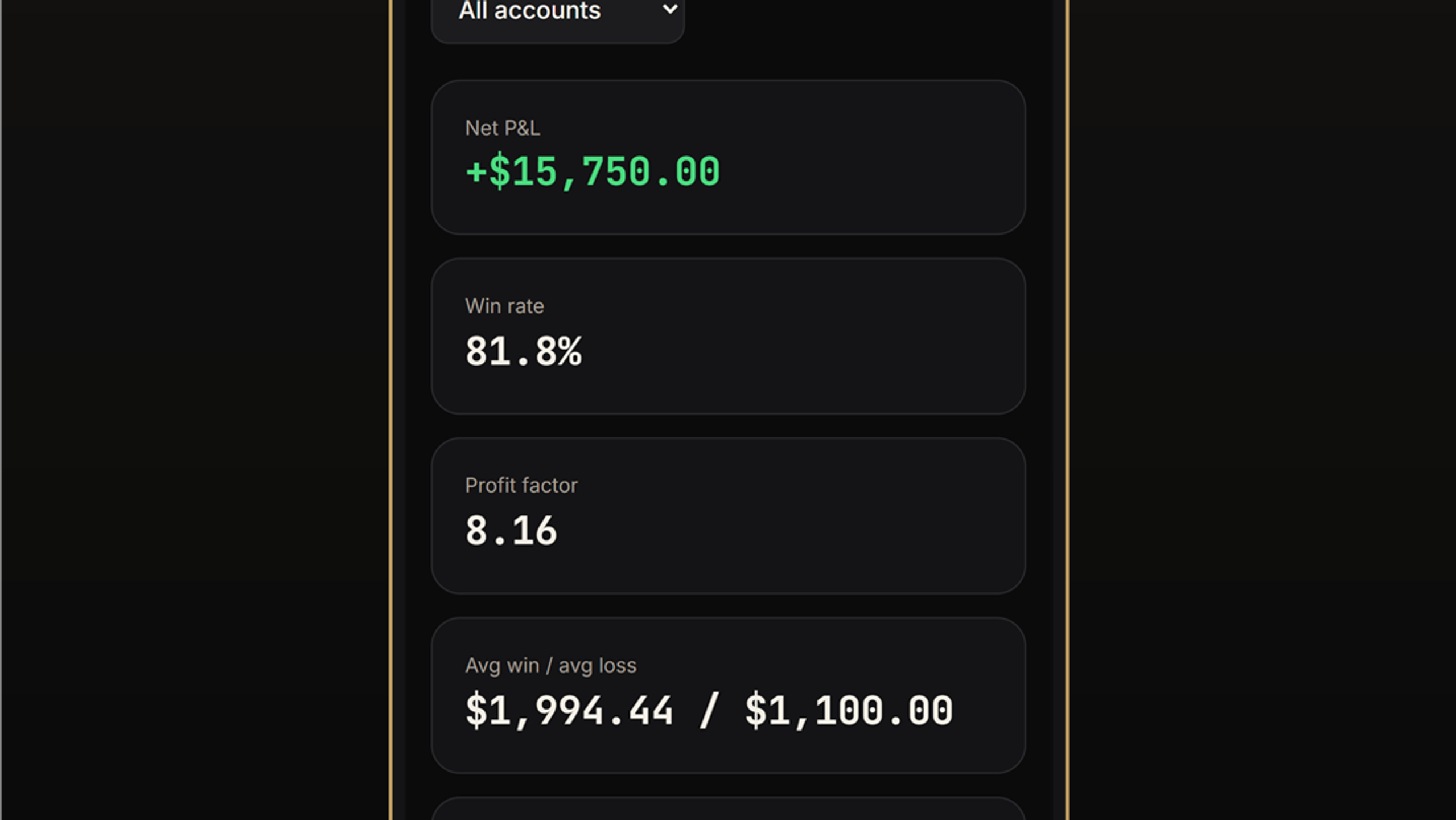Click the $1,100.00 average loss amount

click(849, 711)
